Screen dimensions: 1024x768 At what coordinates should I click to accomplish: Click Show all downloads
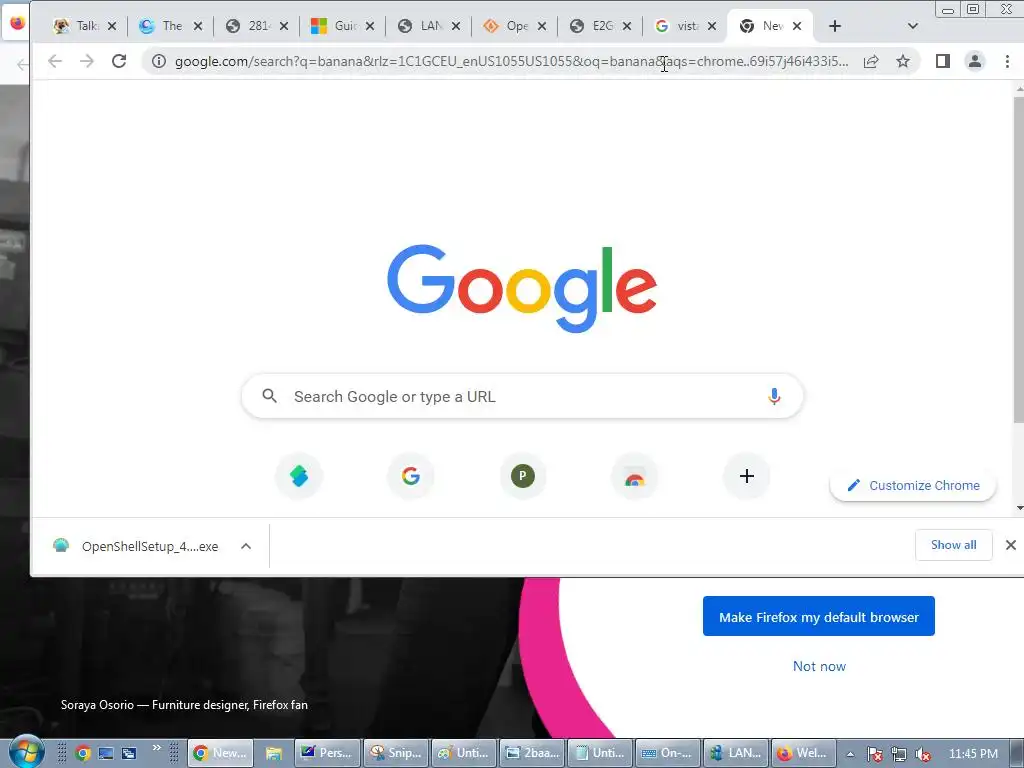pos(953,545)
